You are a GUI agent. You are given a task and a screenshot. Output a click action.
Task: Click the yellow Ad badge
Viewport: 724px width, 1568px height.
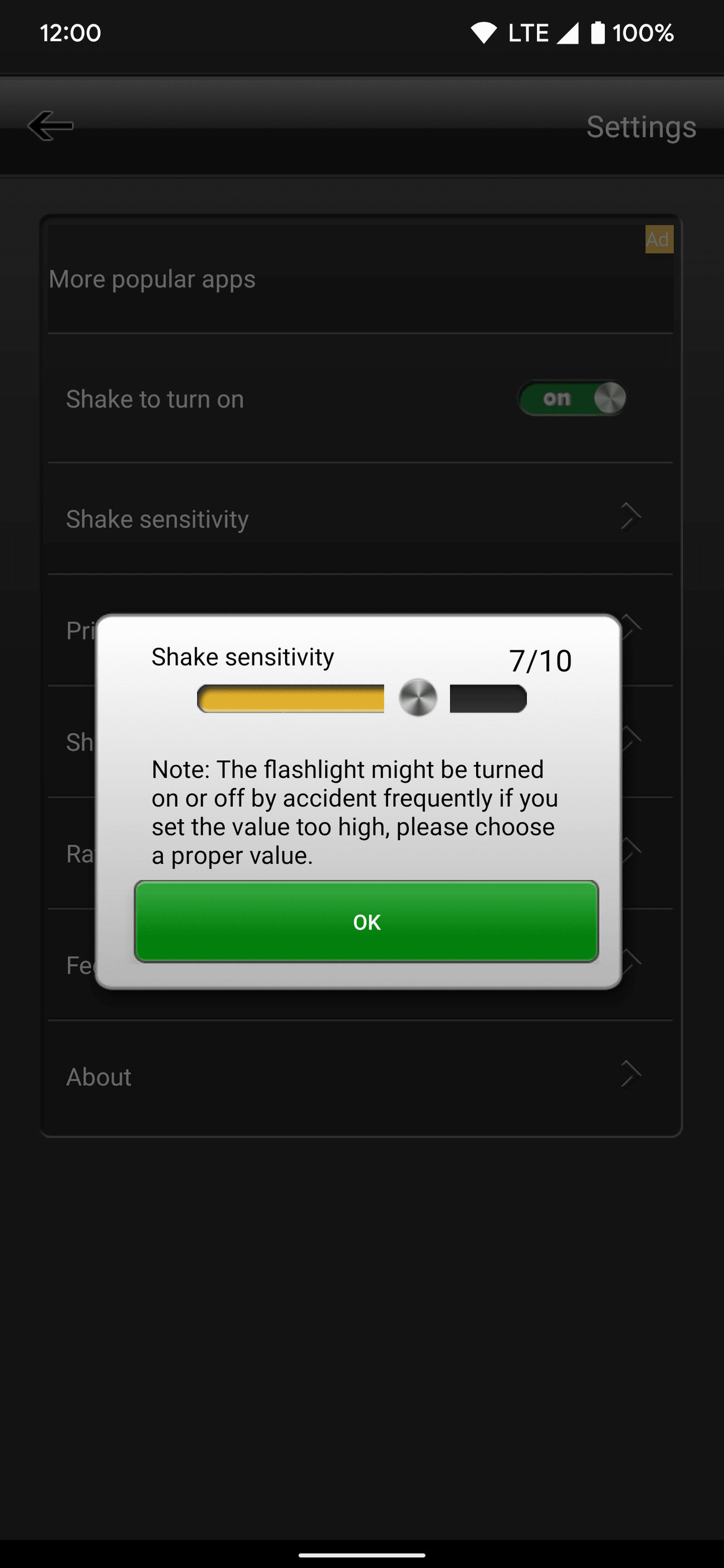pyautogui.click(x=659, y=239)
